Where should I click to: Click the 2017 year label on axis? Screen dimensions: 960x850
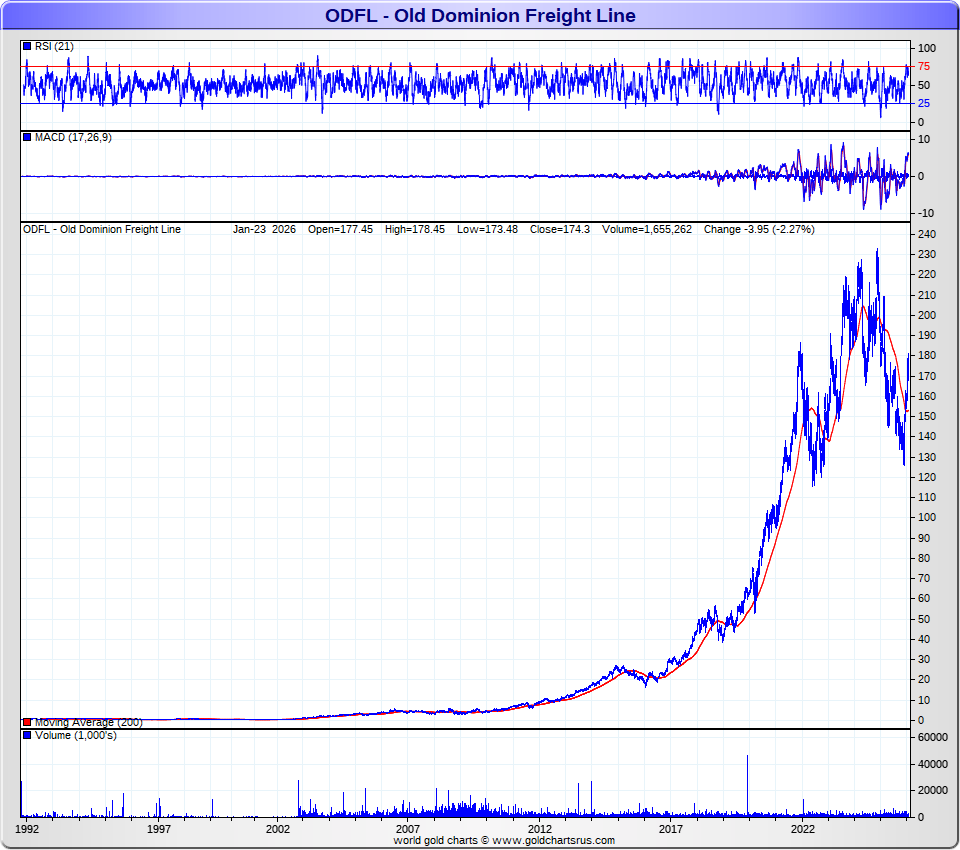670,829
